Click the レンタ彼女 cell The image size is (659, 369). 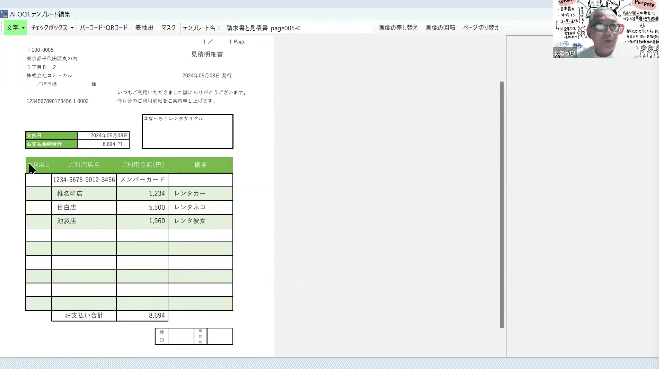click(200, 221)
